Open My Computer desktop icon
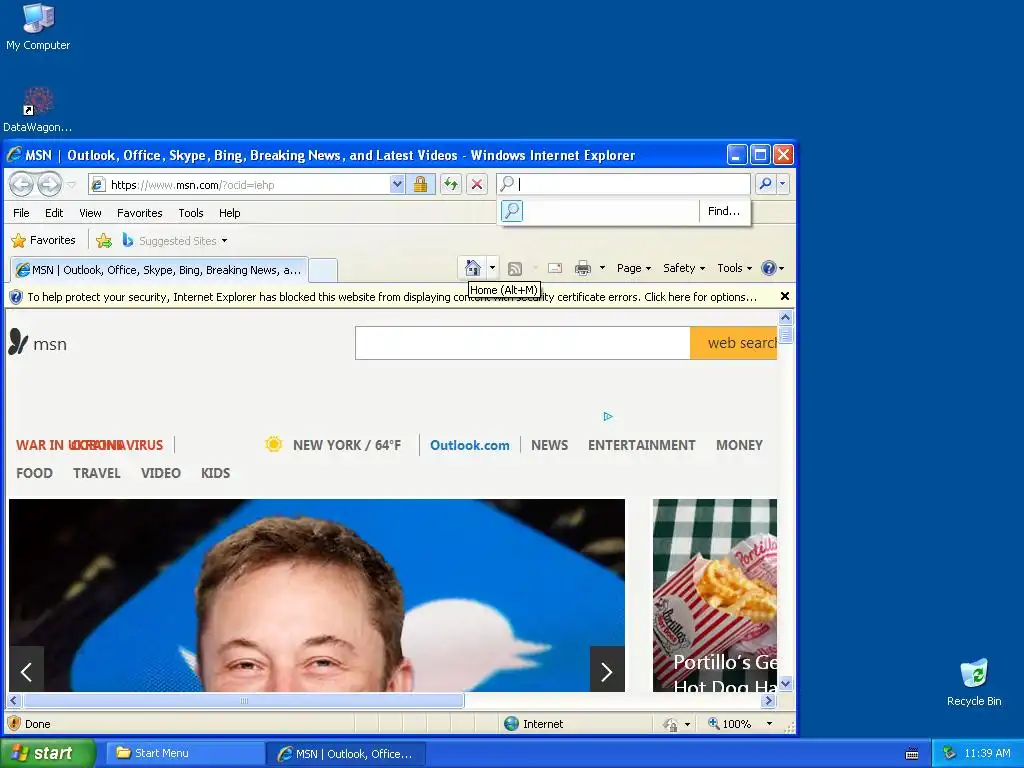1024x768 pixels. coord(38,27)
